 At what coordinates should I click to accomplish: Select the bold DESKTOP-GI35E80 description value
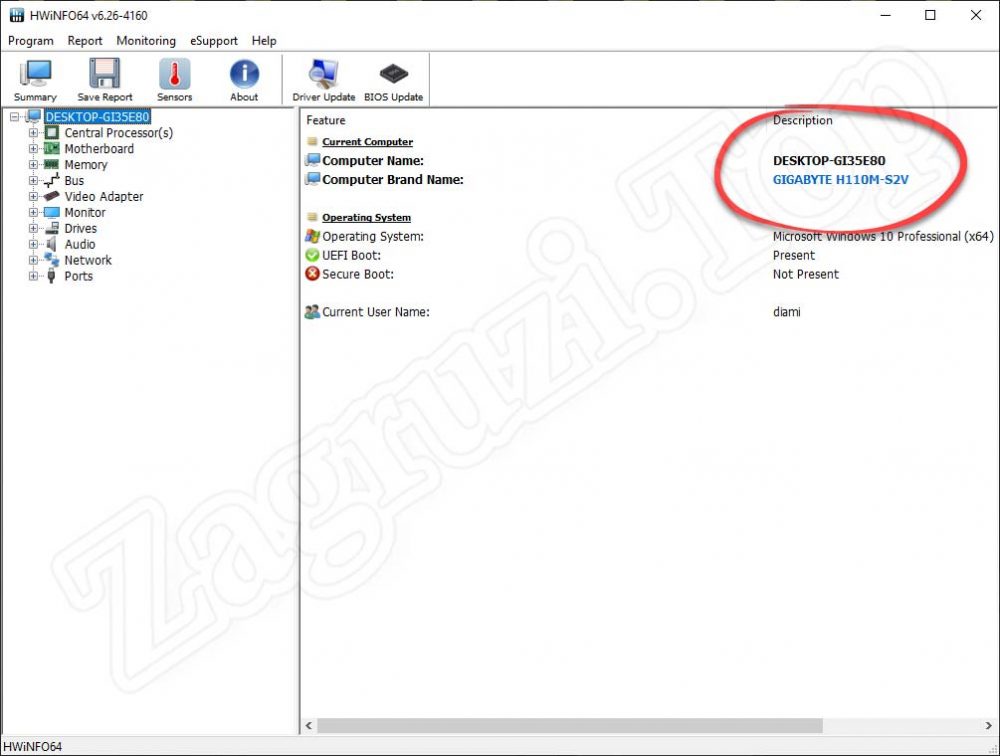tap(829, 161)
